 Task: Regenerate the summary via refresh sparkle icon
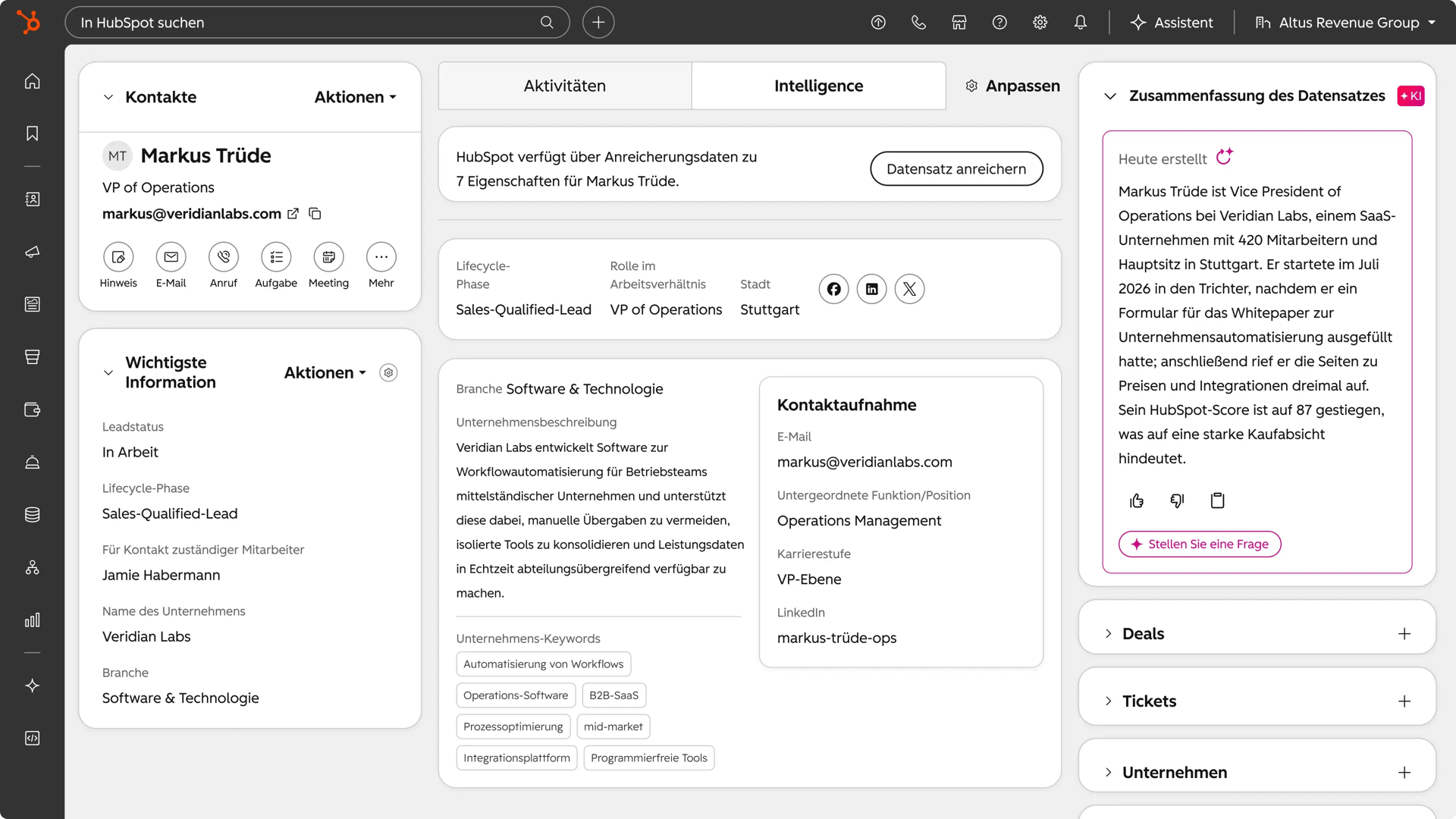(1224, 156)
